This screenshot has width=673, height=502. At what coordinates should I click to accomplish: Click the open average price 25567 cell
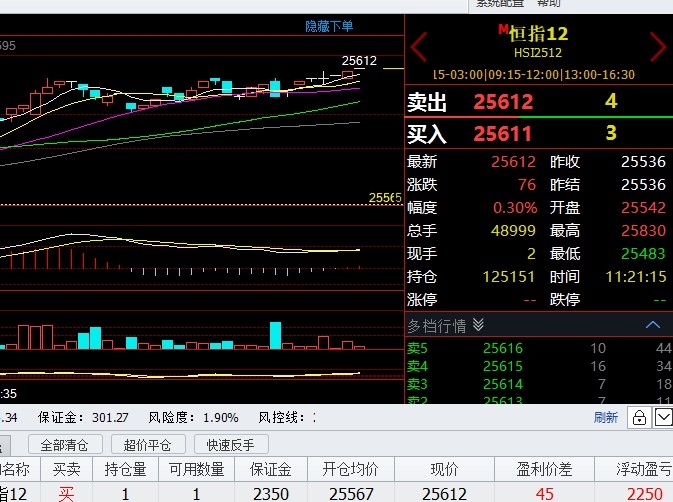pyautogui.click(x=351, y=494)
